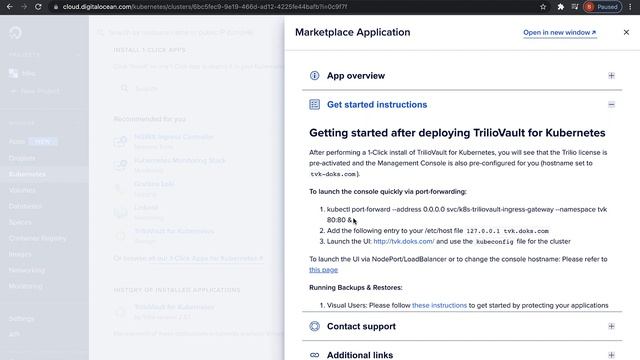This screenshot has width=640, height=360.
Task: Click the Contact support lifebuoy icon
Action: (314, 326)
